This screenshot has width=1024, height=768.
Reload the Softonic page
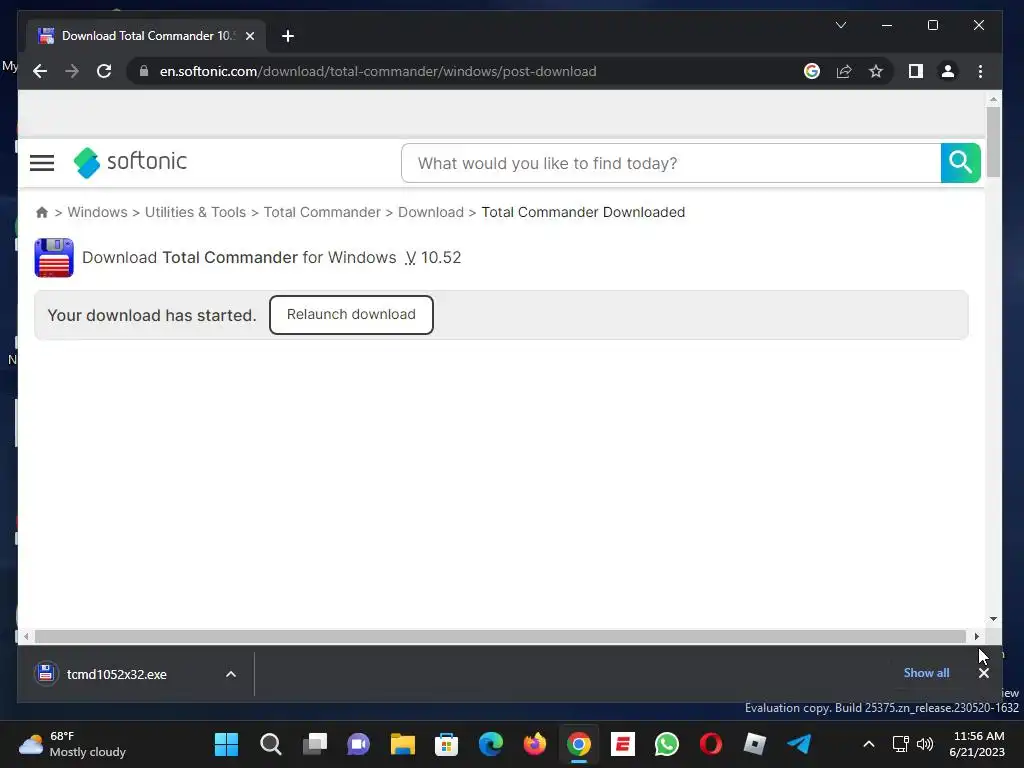pos(104,71)
